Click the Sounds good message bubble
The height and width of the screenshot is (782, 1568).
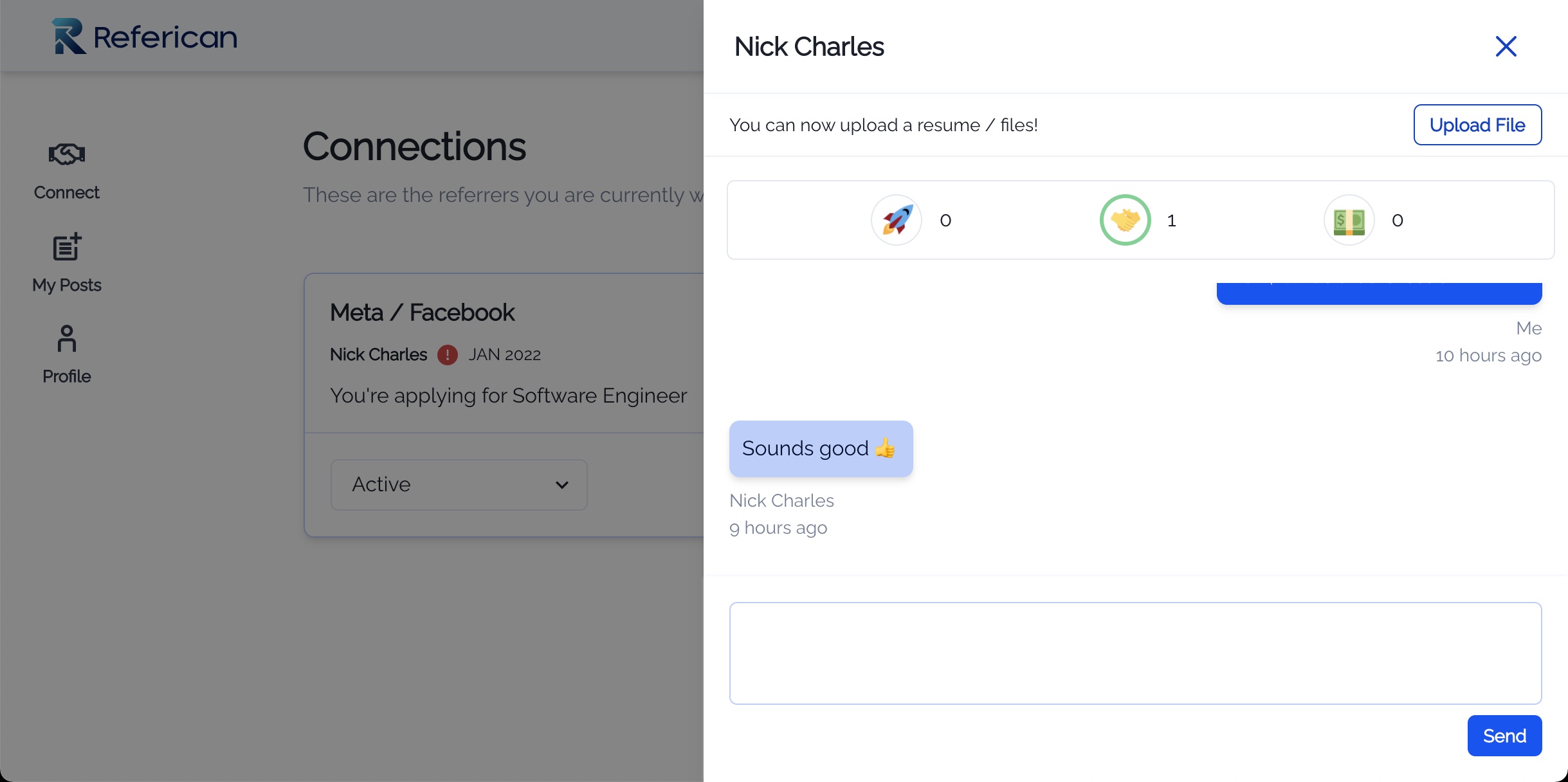tap(821, 449)
